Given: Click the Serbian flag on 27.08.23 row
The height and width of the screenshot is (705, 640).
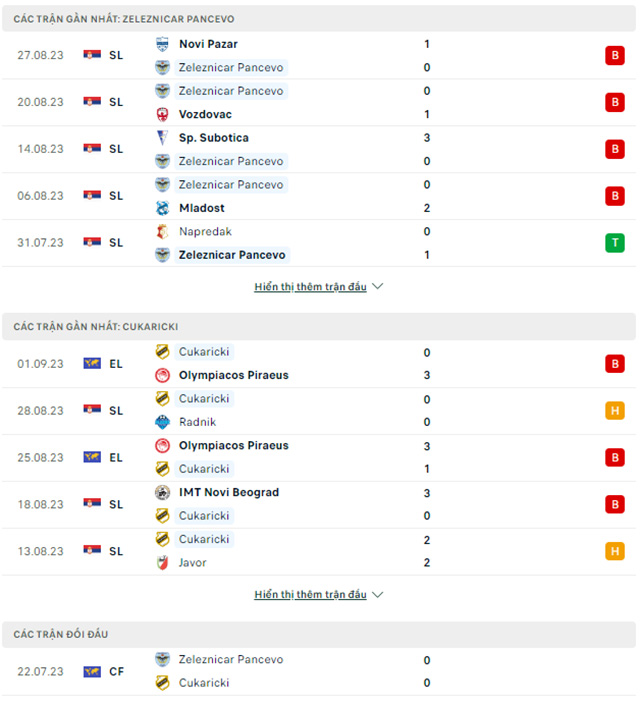Looking at the screenshot, I should click(92, 56).
